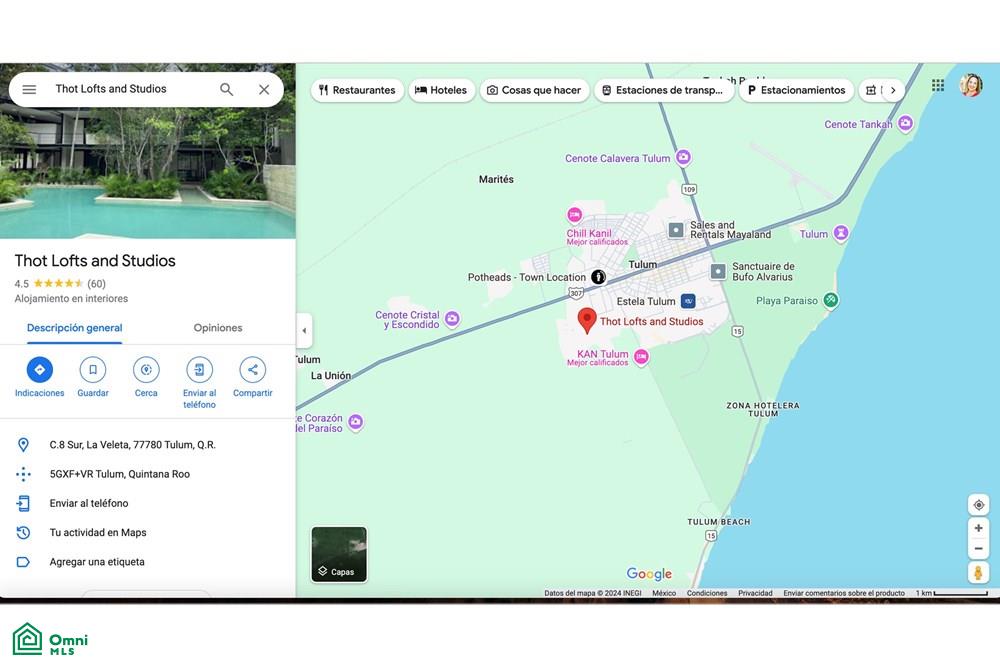Open the hamburger menu in search bar
The image size is (1000, 667).
[x=29, y=89]
